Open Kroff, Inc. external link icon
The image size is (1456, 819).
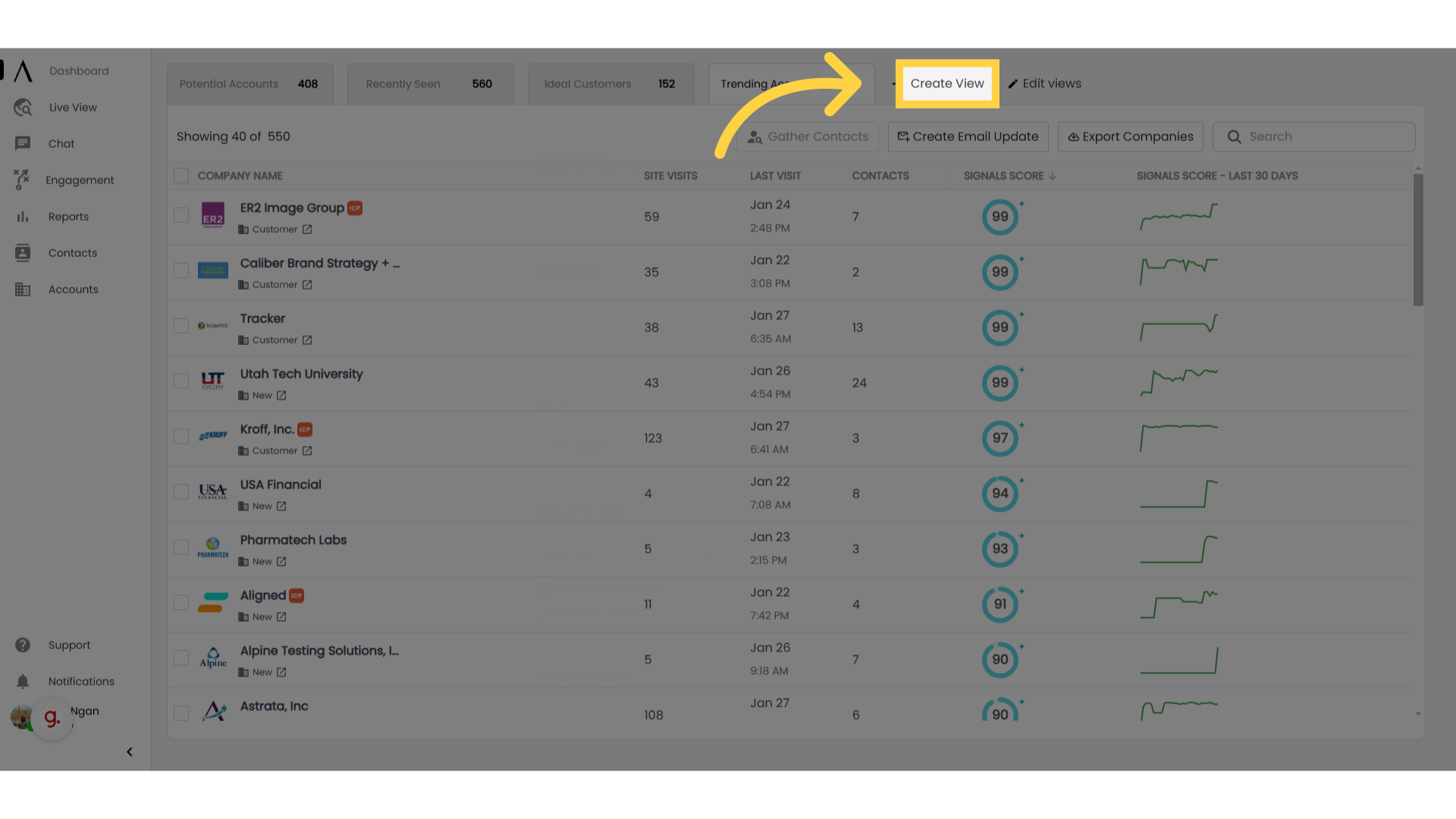[x=307, y=451]
